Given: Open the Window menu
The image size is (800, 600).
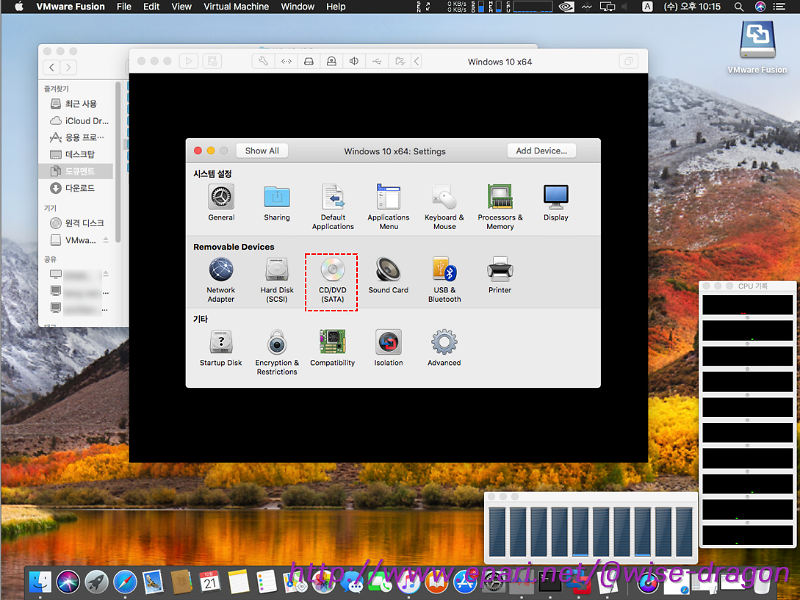Looking at the screenshot, I should [297, 7].
